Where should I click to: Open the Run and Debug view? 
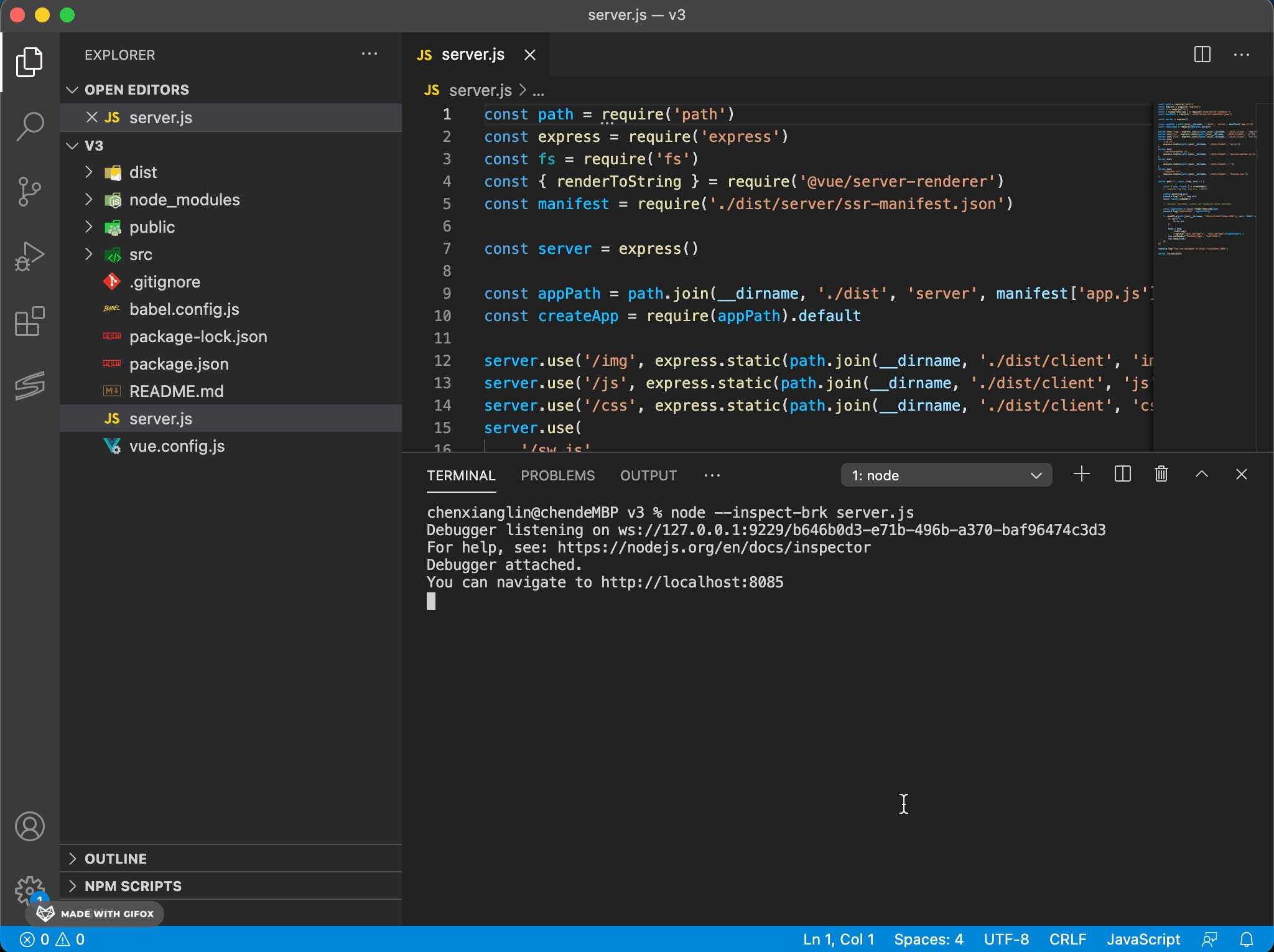pyautogui.click(x=29, y=256)
